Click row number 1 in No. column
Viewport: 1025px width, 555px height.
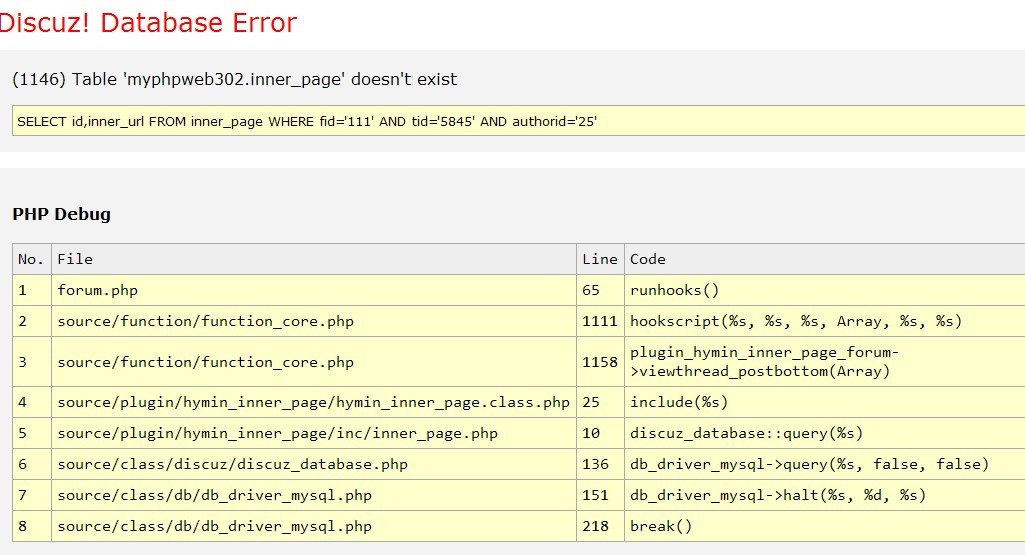coord(31,290)
